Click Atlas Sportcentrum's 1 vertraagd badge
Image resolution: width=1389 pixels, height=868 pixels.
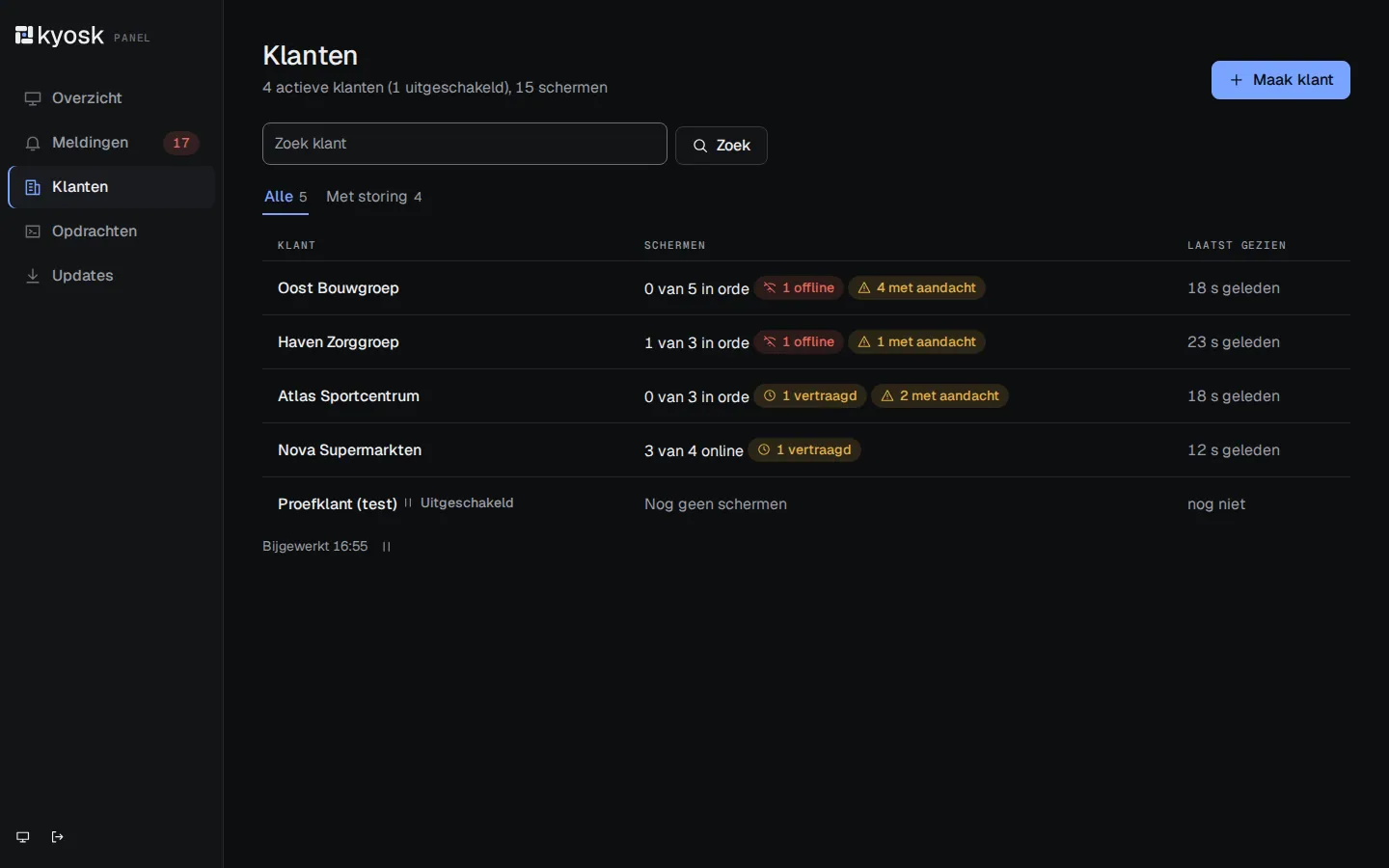point(810,396)
